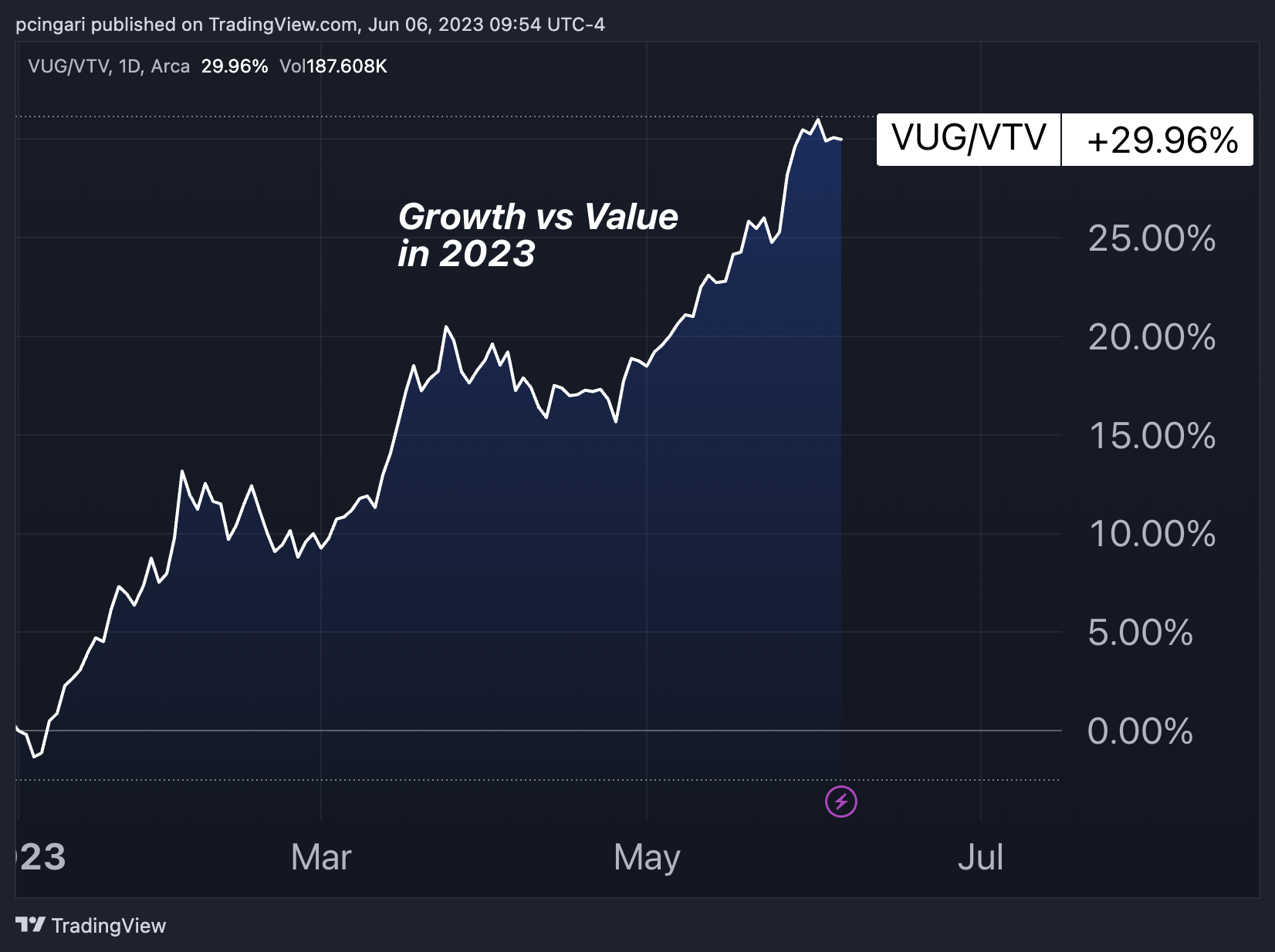Click the VUG/VTV white price label
Image resolution: width=1275 pixels, height=952 pixels.
969,139
